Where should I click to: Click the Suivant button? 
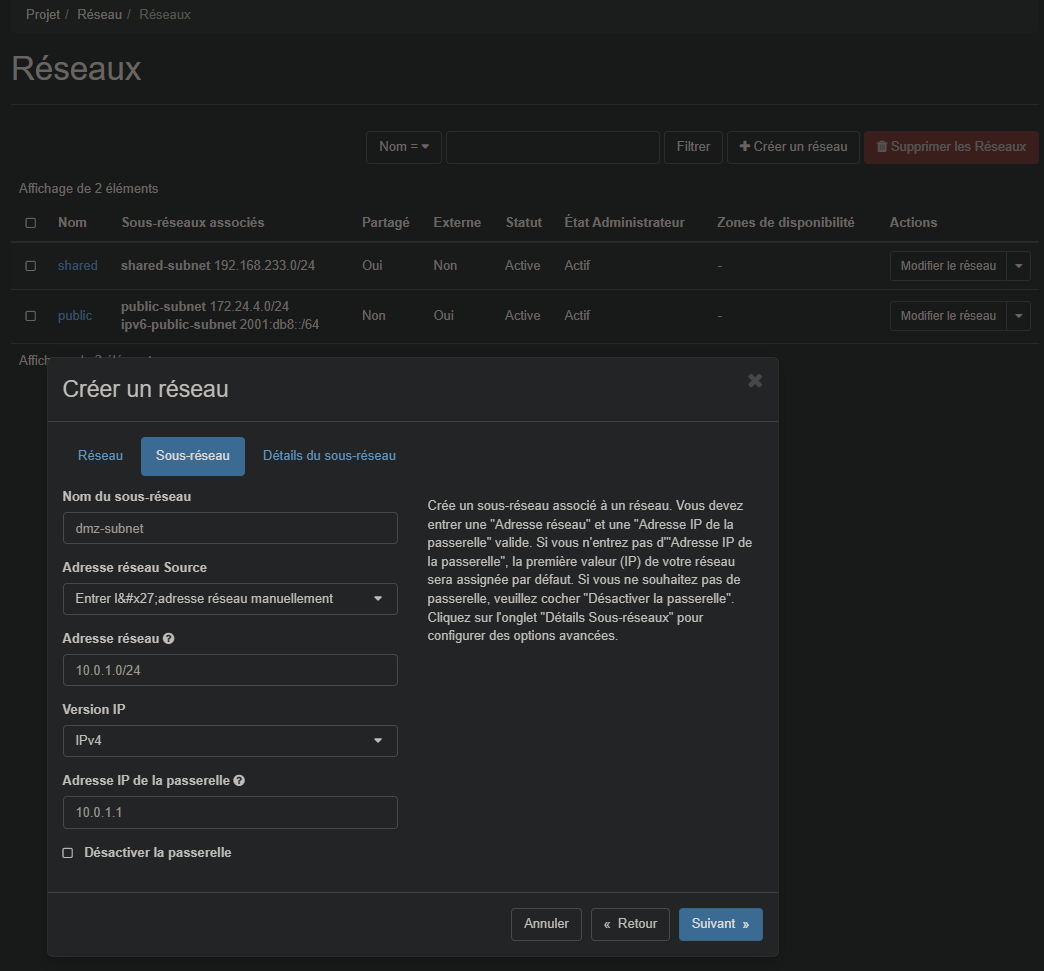(720, 924)
